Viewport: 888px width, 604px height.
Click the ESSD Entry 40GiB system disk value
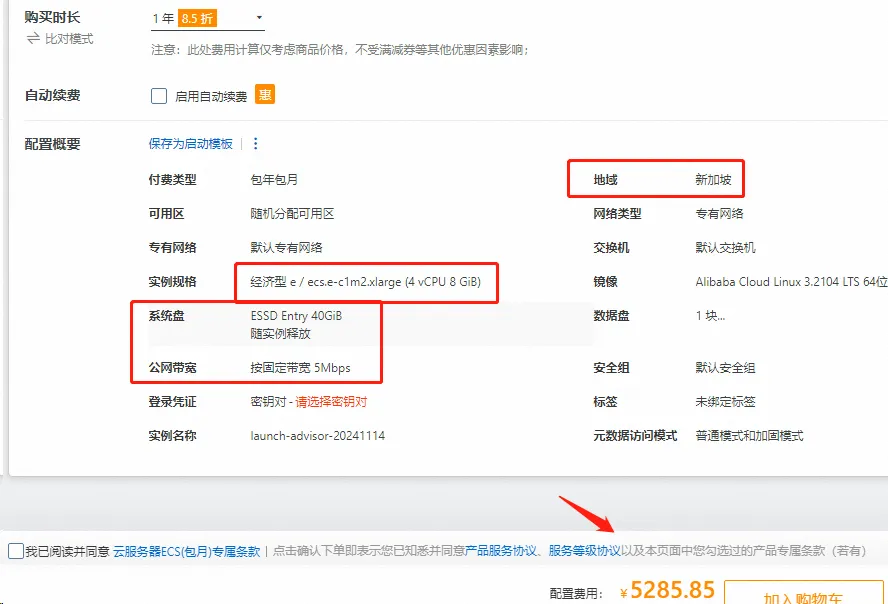tap(296, 316)
